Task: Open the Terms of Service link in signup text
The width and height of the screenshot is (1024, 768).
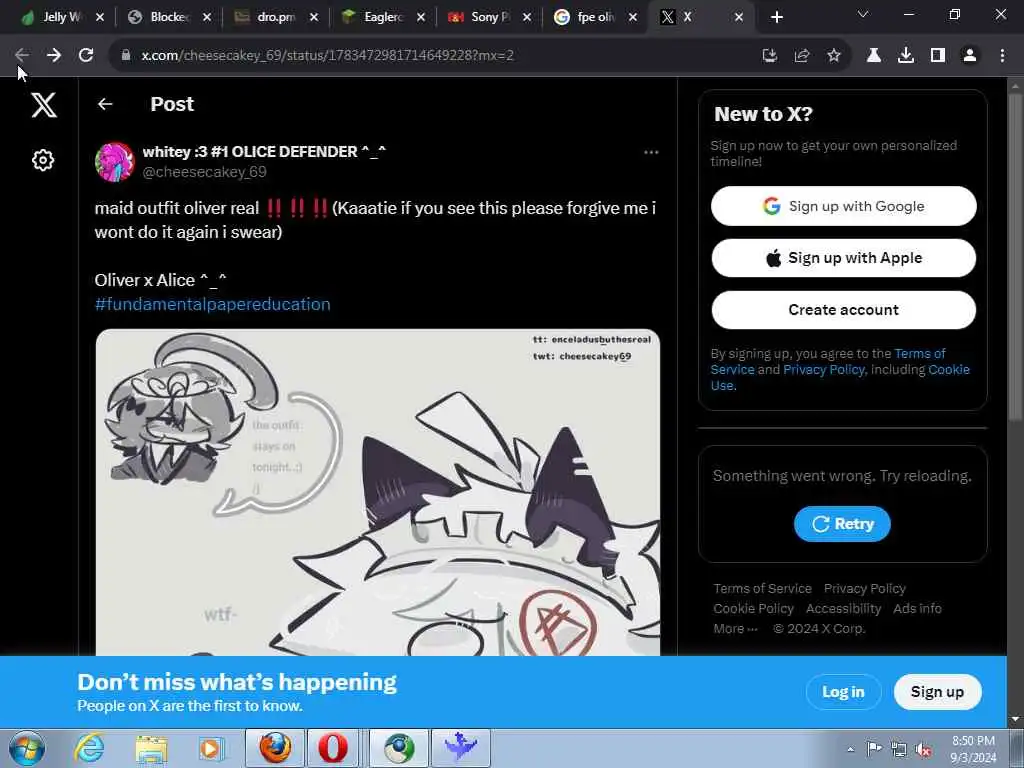Action: (920, 354)
